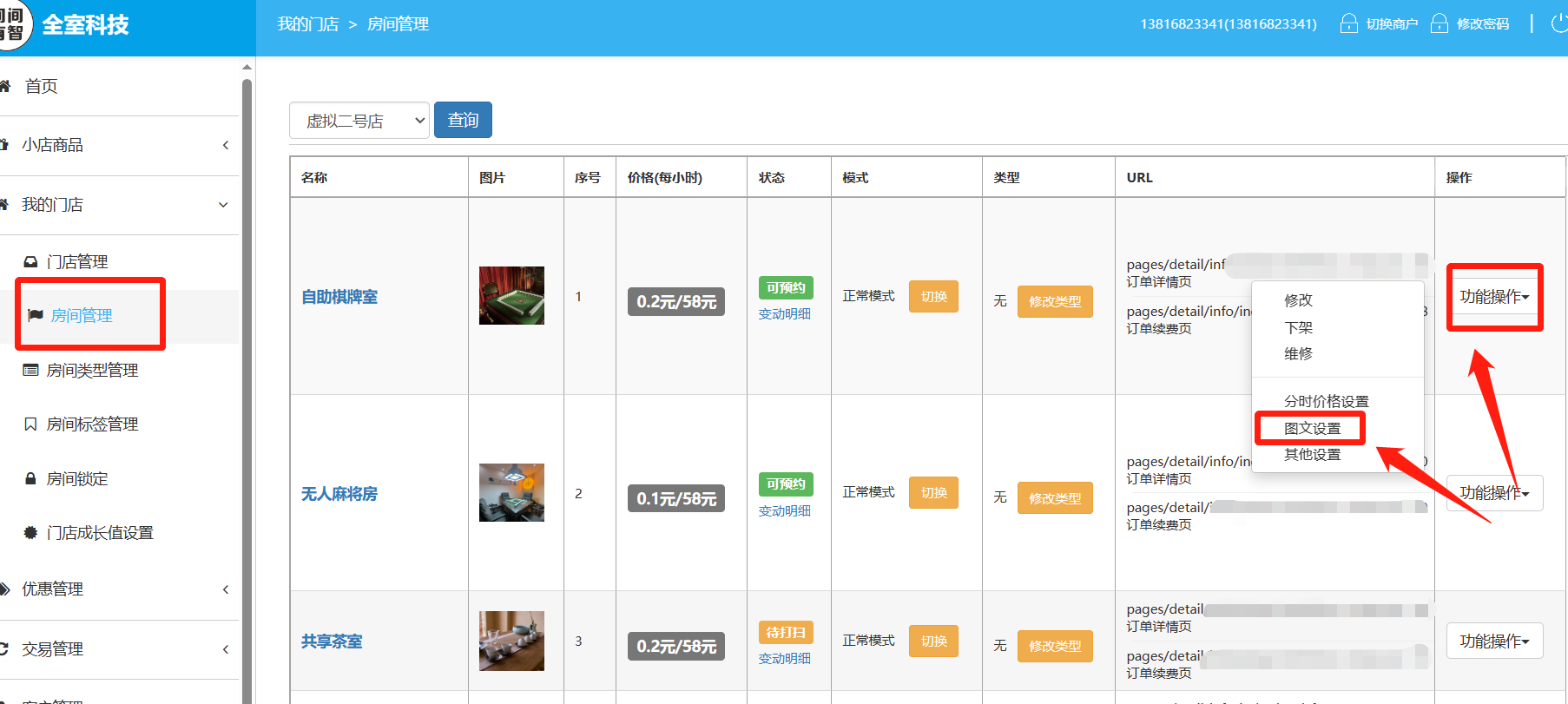Screen dimensions: 1568x704
Task: Click 修改类型 for 共享茶室
Action: point(1055,646)
